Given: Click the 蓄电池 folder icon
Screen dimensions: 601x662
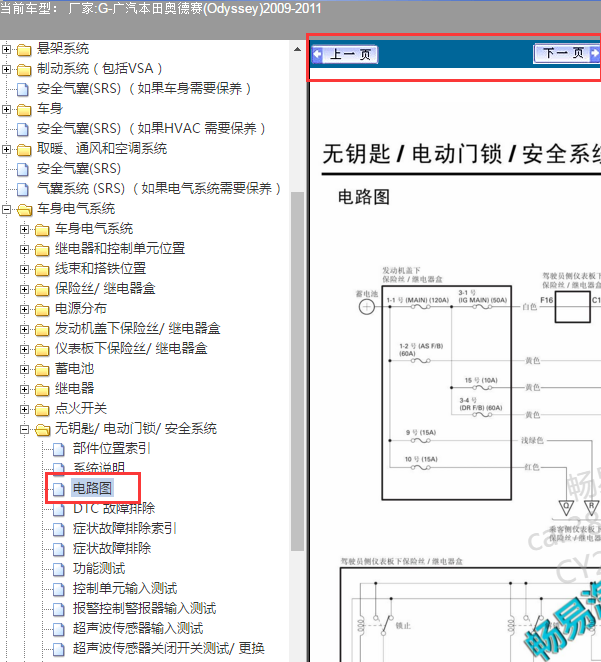Looking at the screenshot, I should (x=42, y=370).
